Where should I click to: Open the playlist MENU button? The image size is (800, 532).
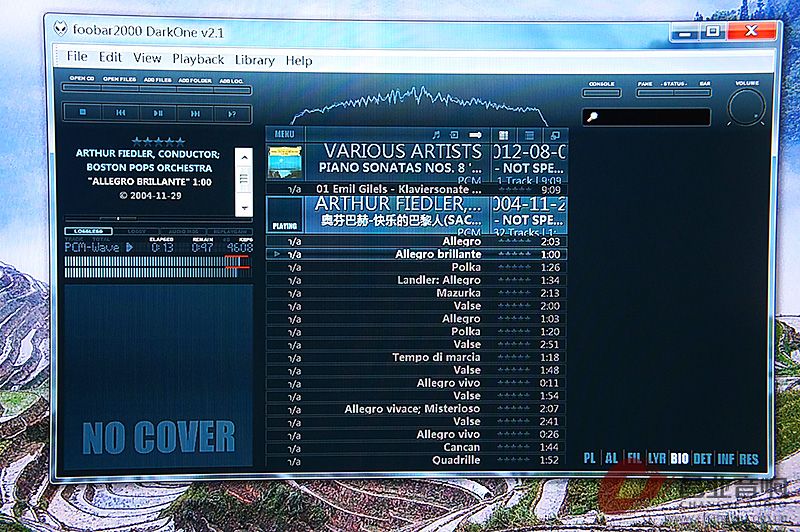coord(285,134)
